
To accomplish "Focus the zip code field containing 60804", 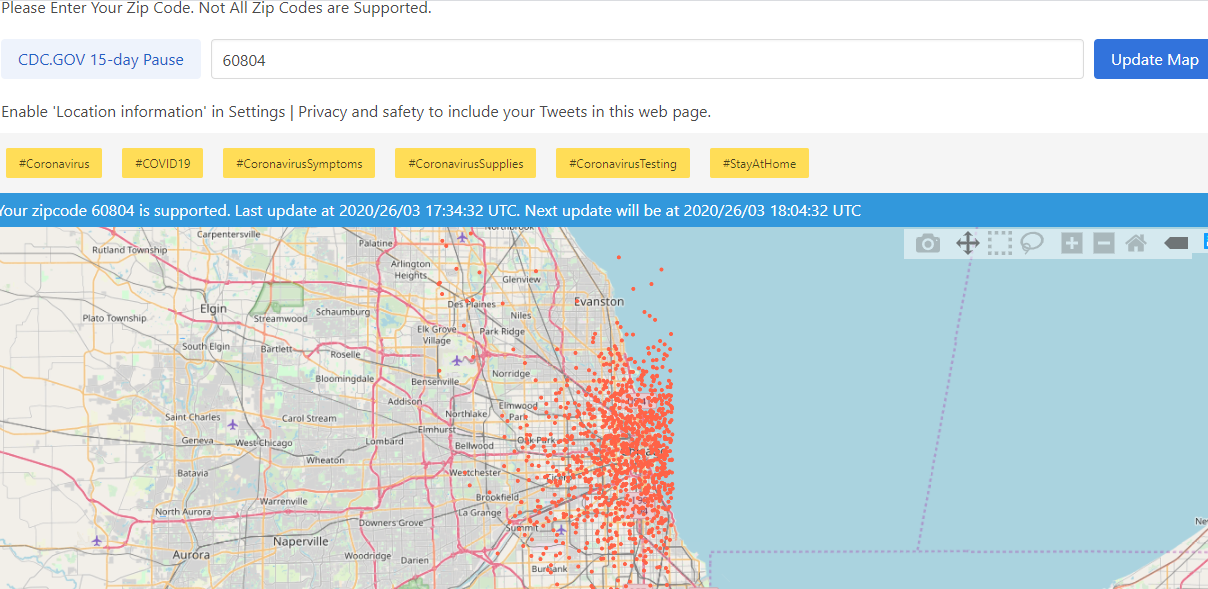I will click(x=647, y=59).
